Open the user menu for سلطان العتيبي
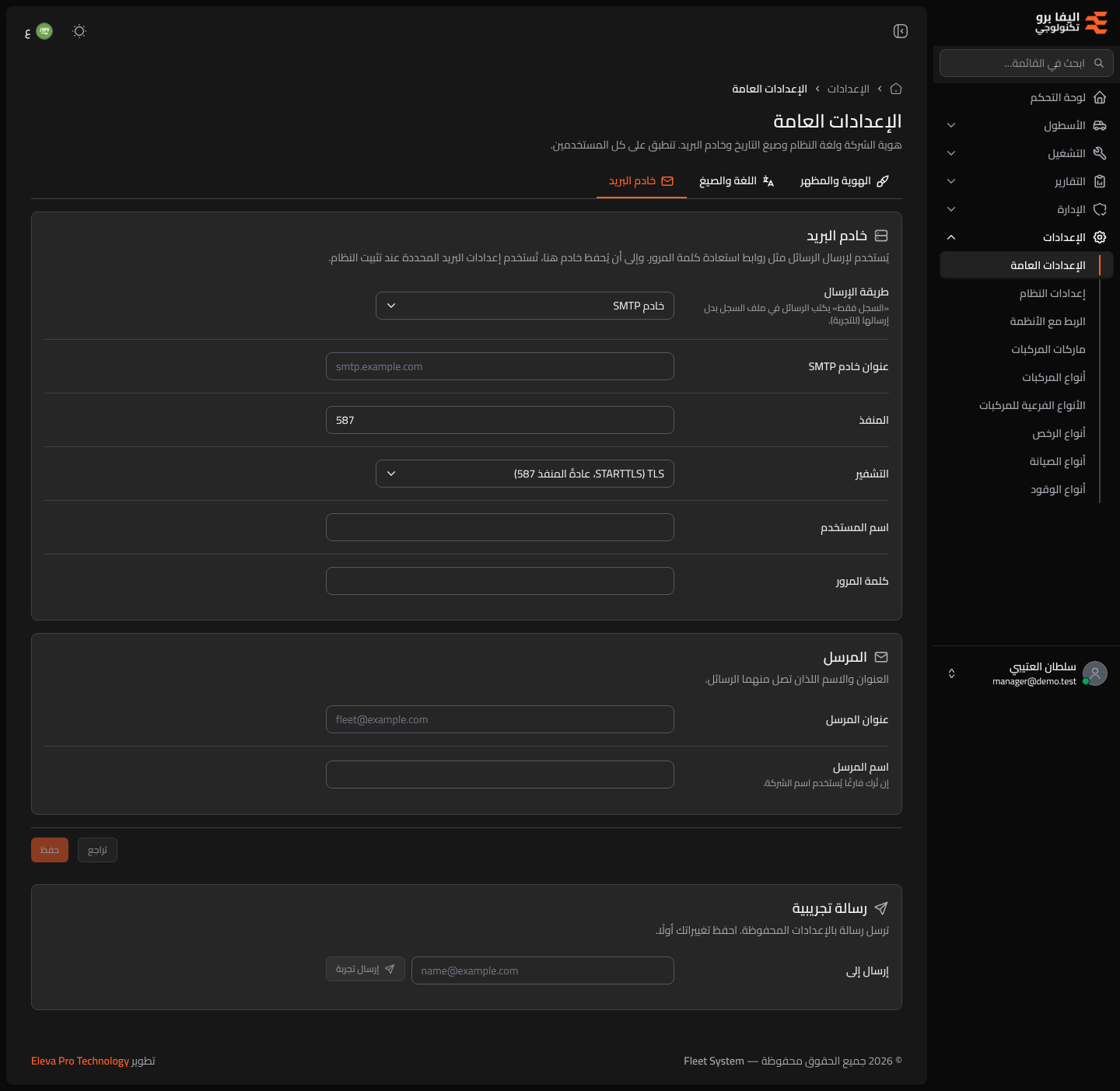The image size is (1120, 1091). (1027, 673)
